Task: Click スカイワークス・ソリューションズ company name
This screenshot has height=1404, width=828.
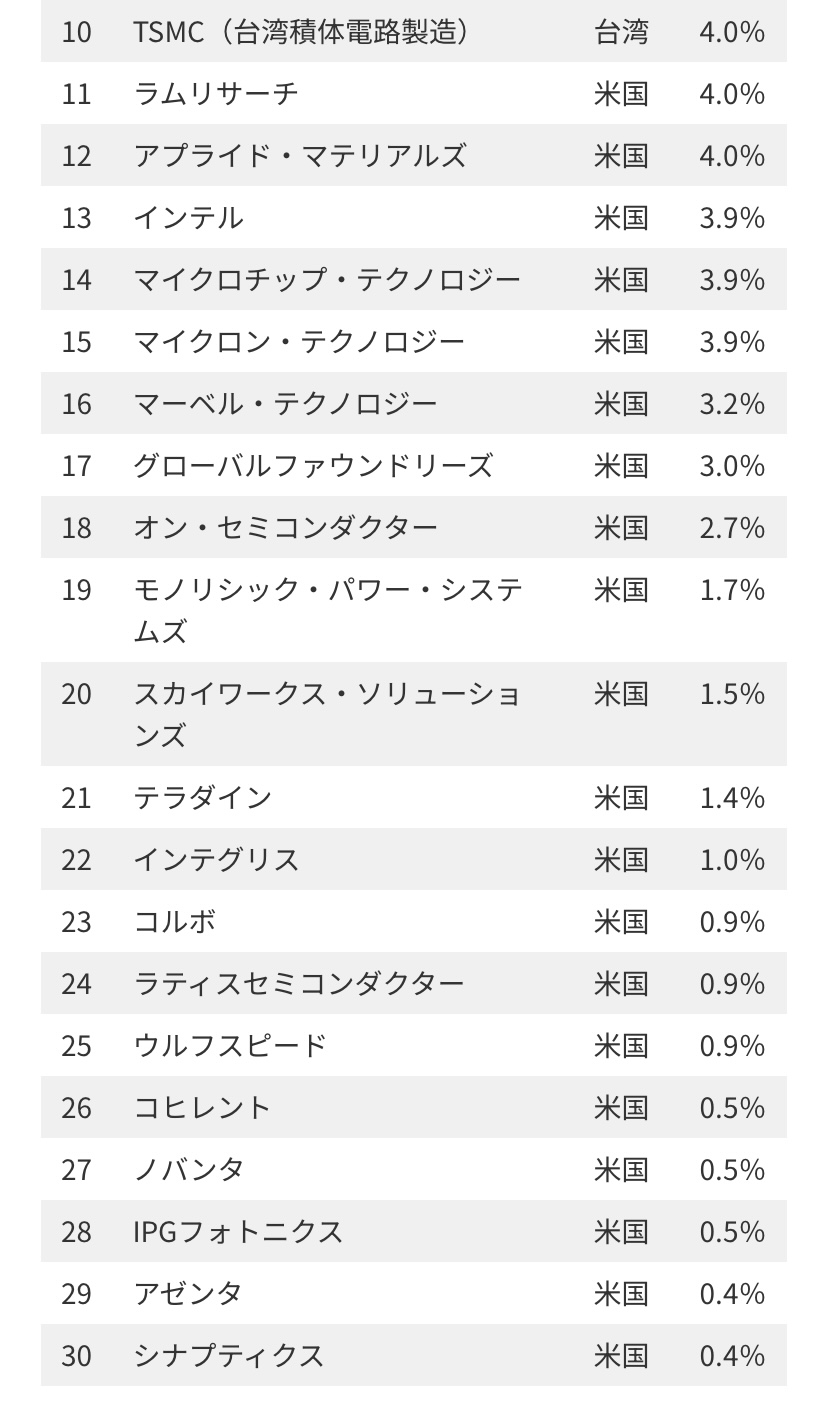Action: click(327, 714)
